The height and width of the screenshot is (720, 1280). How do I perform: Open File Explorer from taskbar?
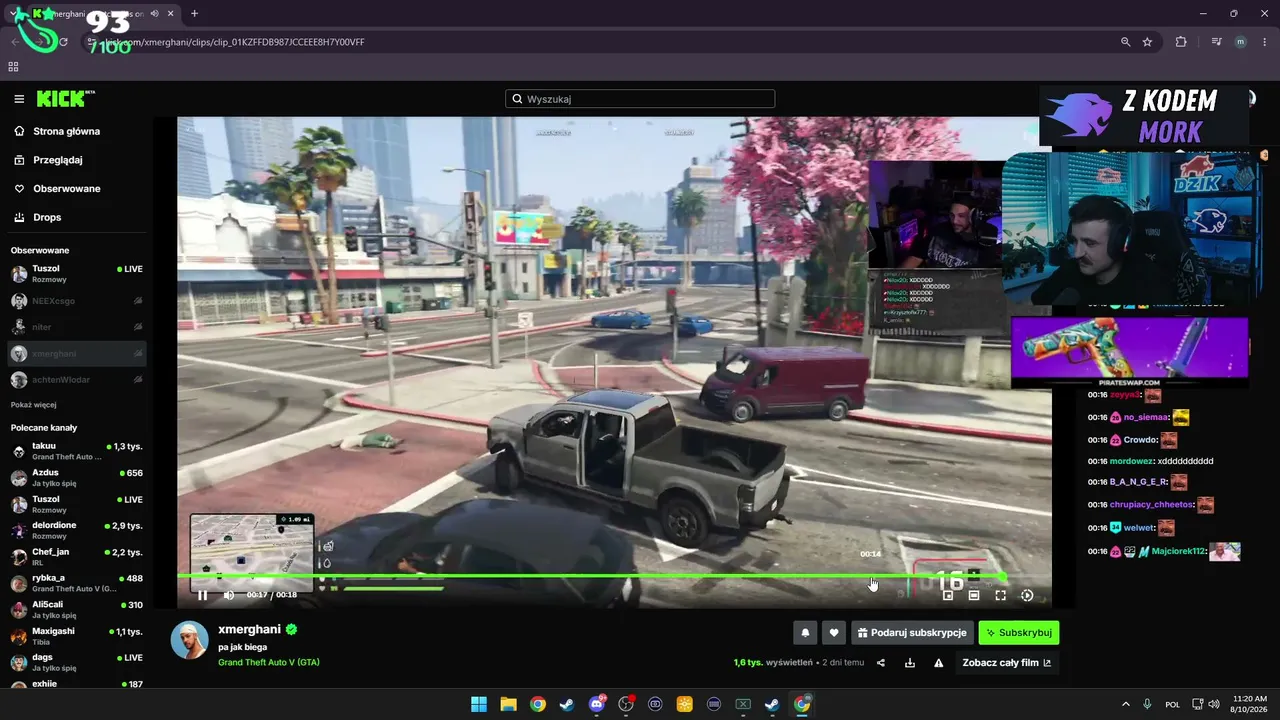coord(508,704)
